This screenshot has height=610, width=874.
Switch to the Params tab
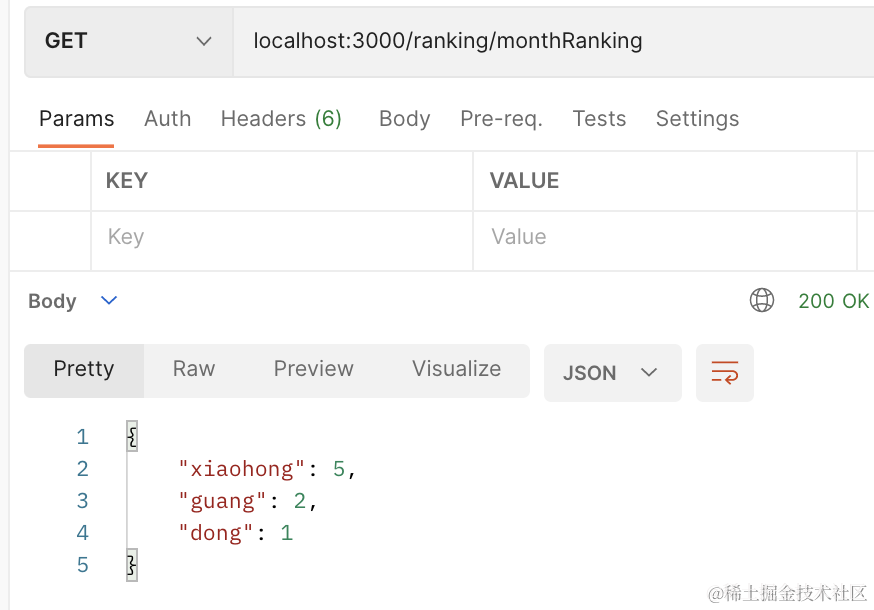click(x=77, y=119)
